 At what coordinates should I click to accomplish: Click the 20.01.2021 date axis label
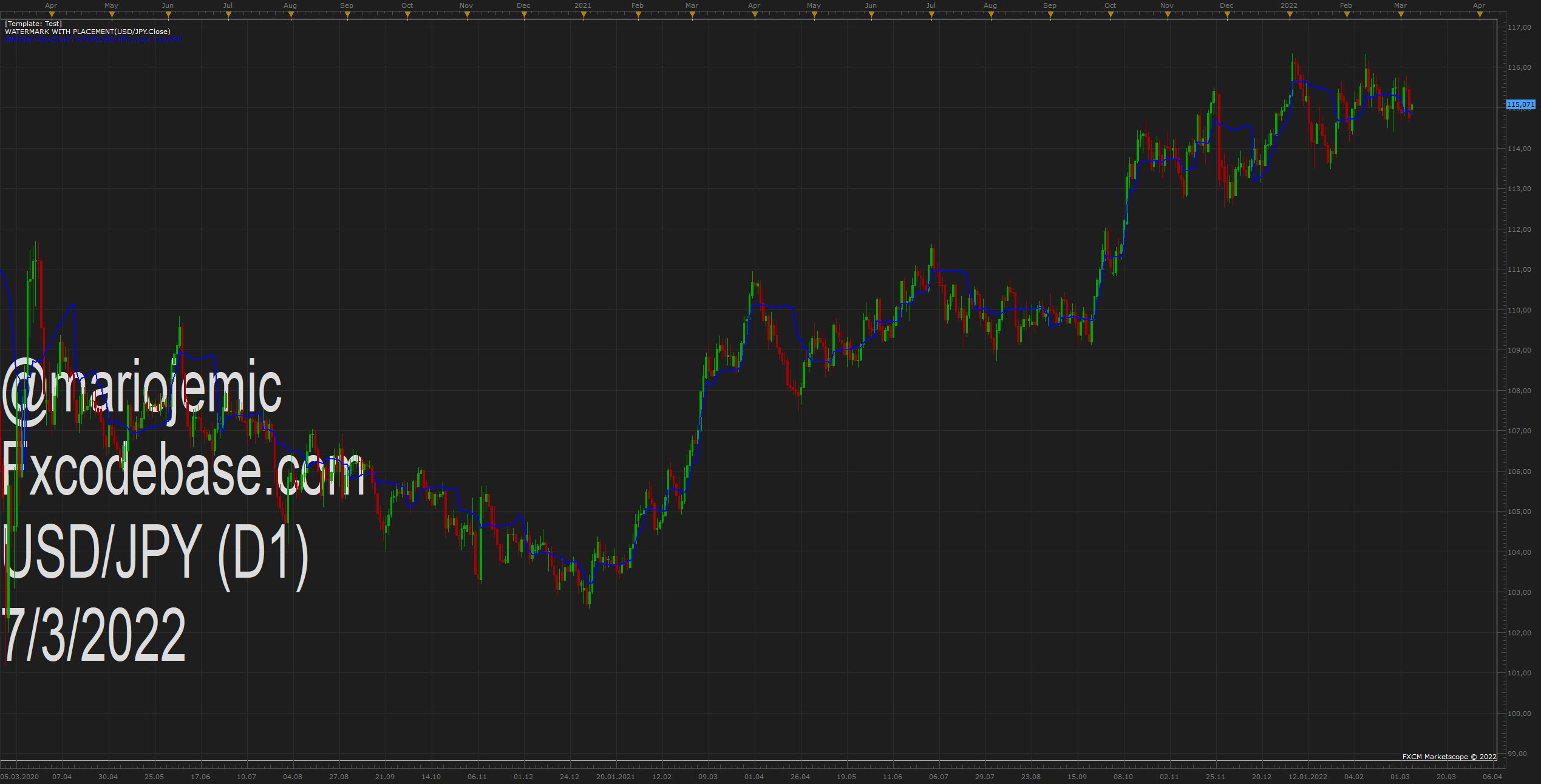616,777
